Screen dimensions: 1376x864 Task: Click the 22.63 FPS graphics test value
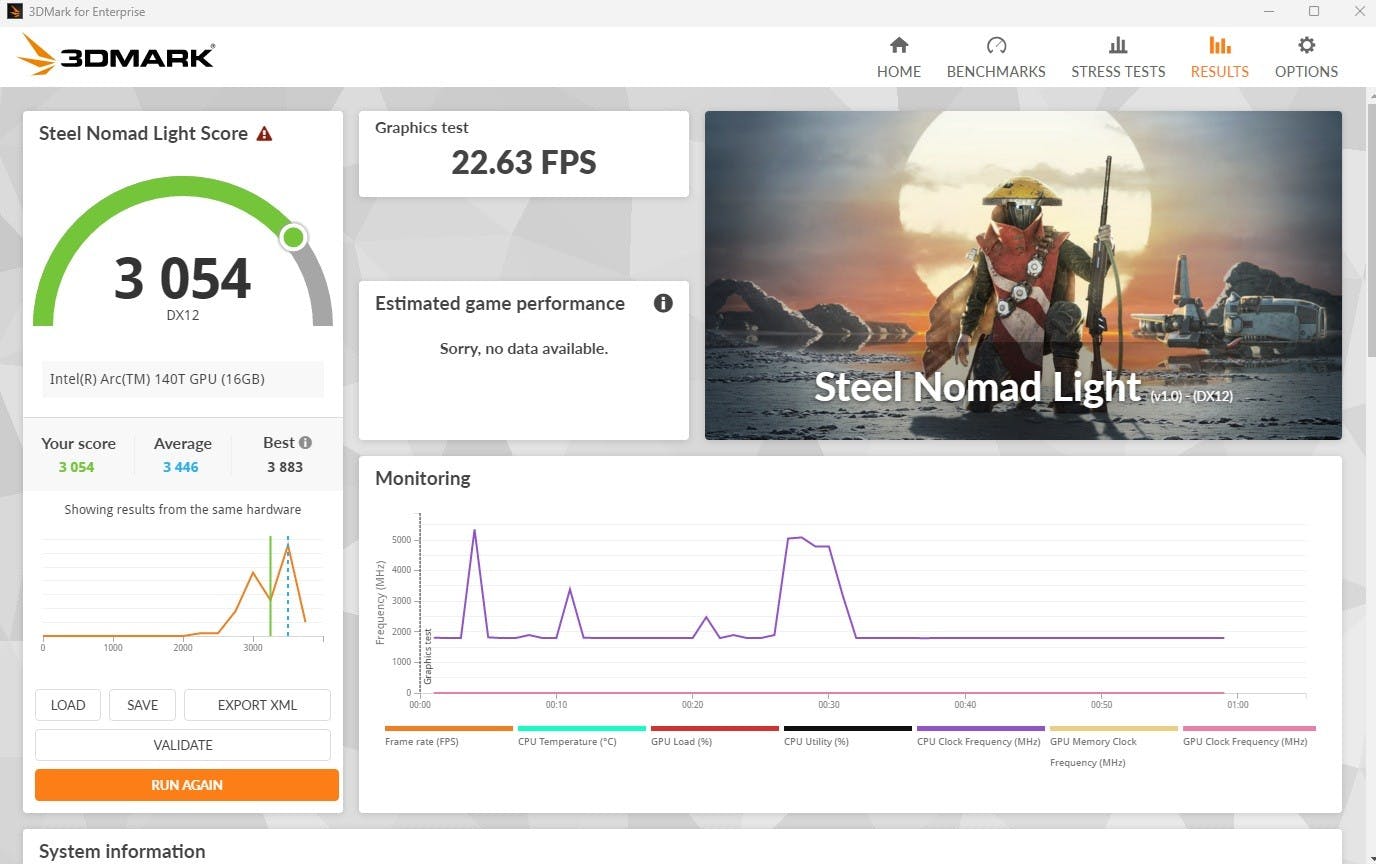pyautogui.click(x=524, y=162)
